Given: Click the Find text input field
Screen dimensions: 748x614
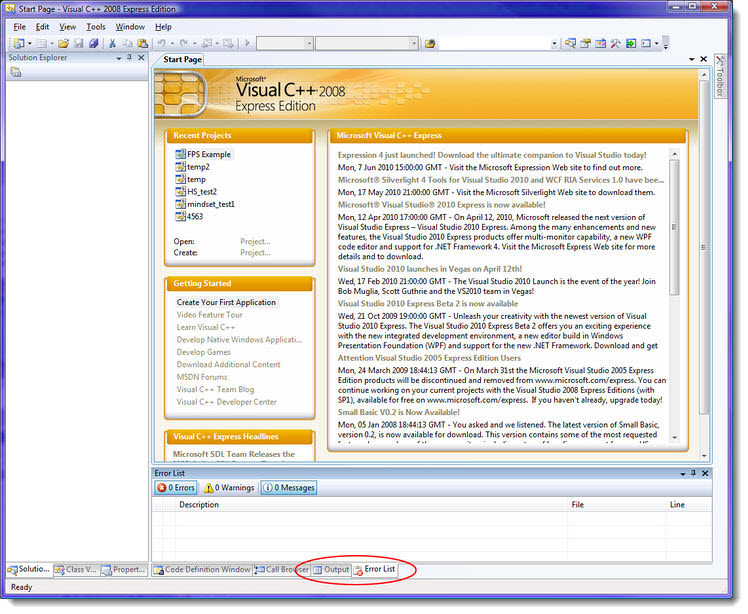Looking at the screenshot, I should point(494,44).
